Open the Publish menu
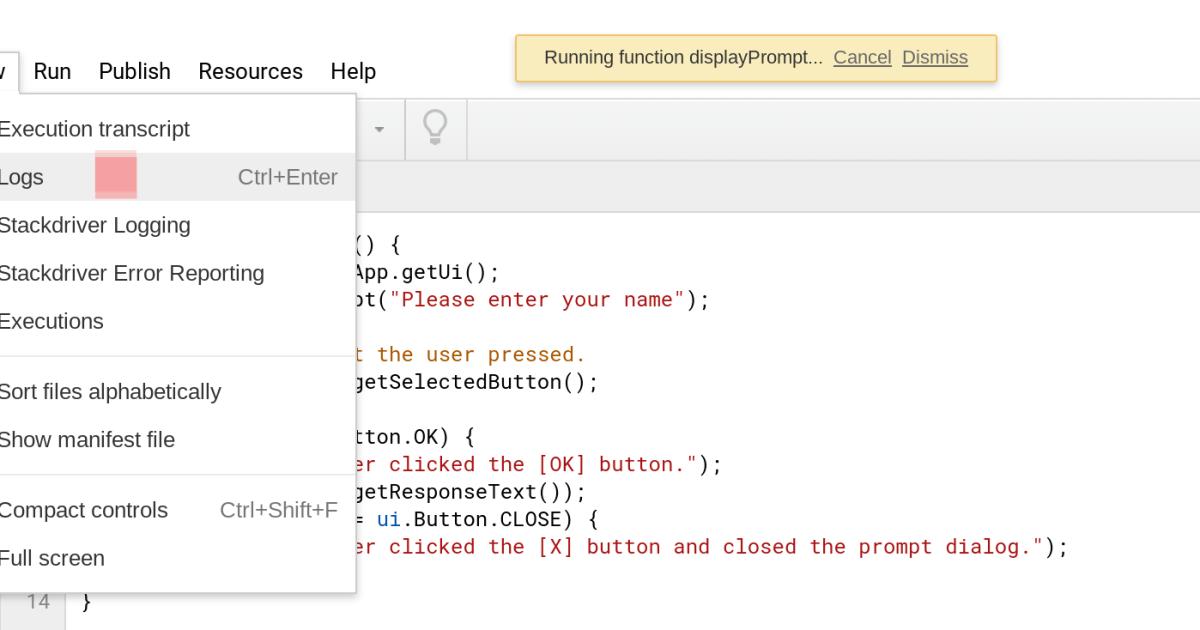Screen dimensions: 1200x630 pos(134,71)
